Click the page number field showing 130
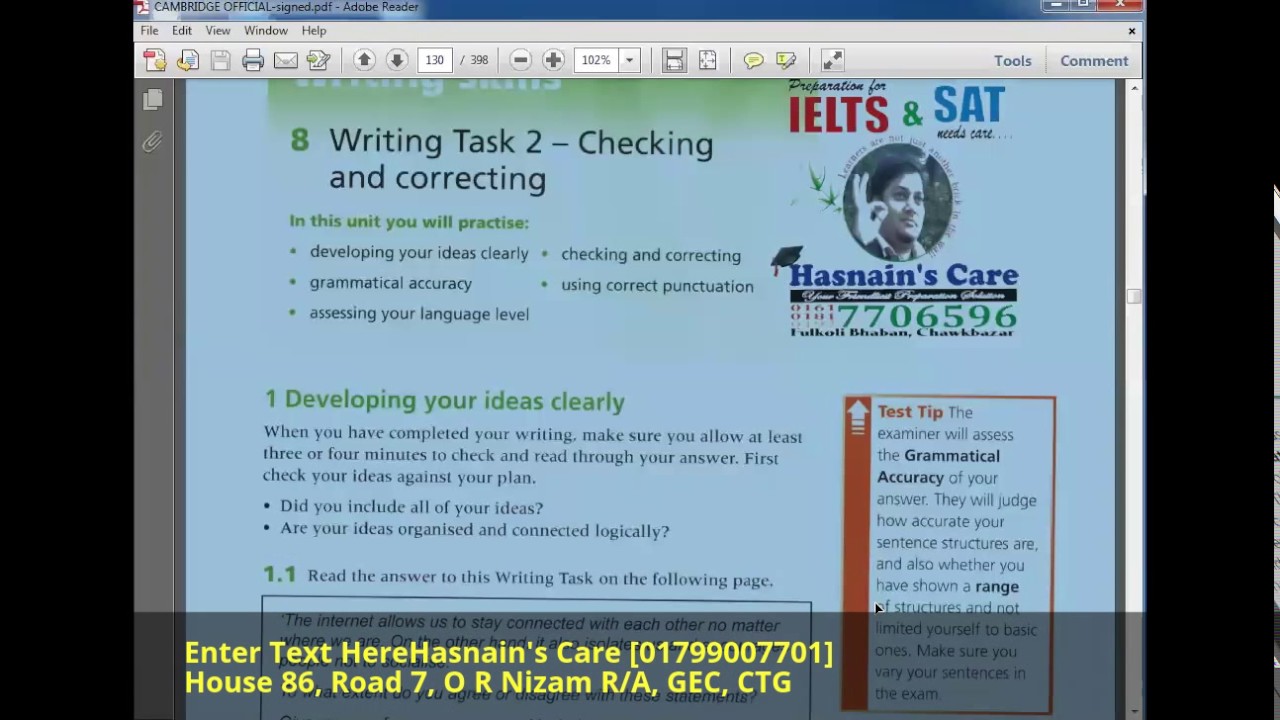 pyautogui.click(x=434, y=60)
